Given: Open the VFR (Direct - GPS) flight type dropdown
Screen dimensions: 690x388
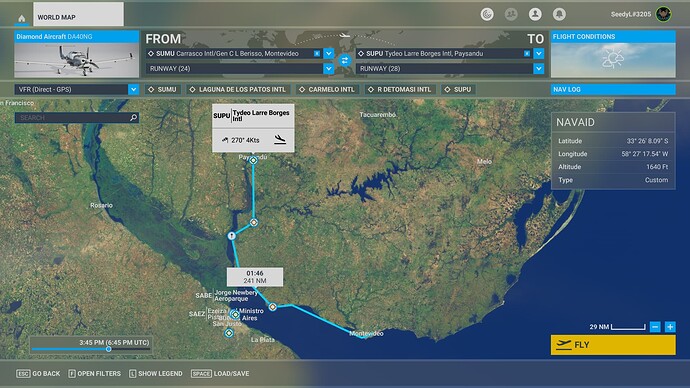Looking at the screenshot, I should (77, 89).
